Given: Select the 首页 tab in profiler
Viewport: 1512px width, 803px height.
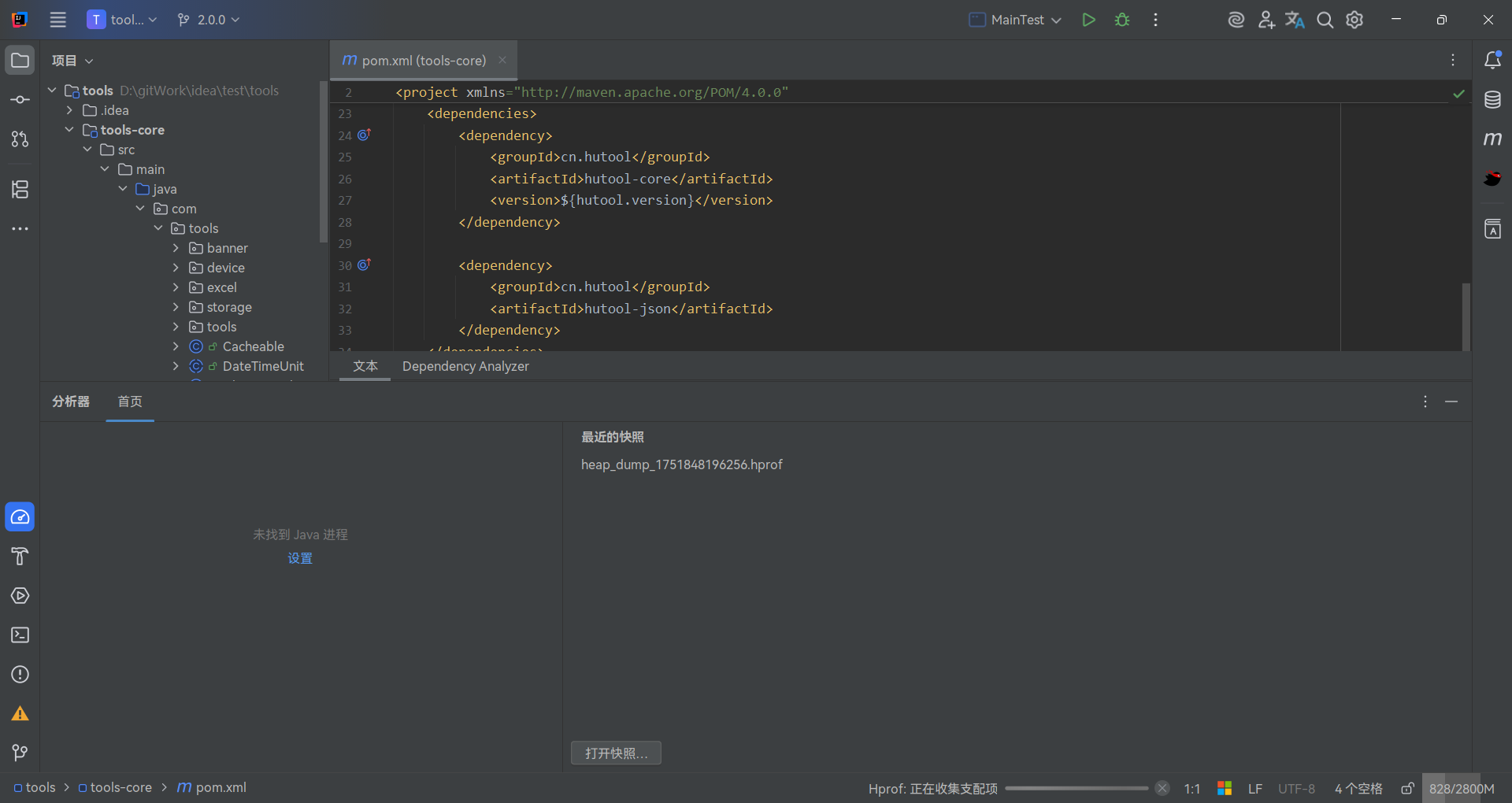Looking at the screenshot, I should tap(130, 401).
